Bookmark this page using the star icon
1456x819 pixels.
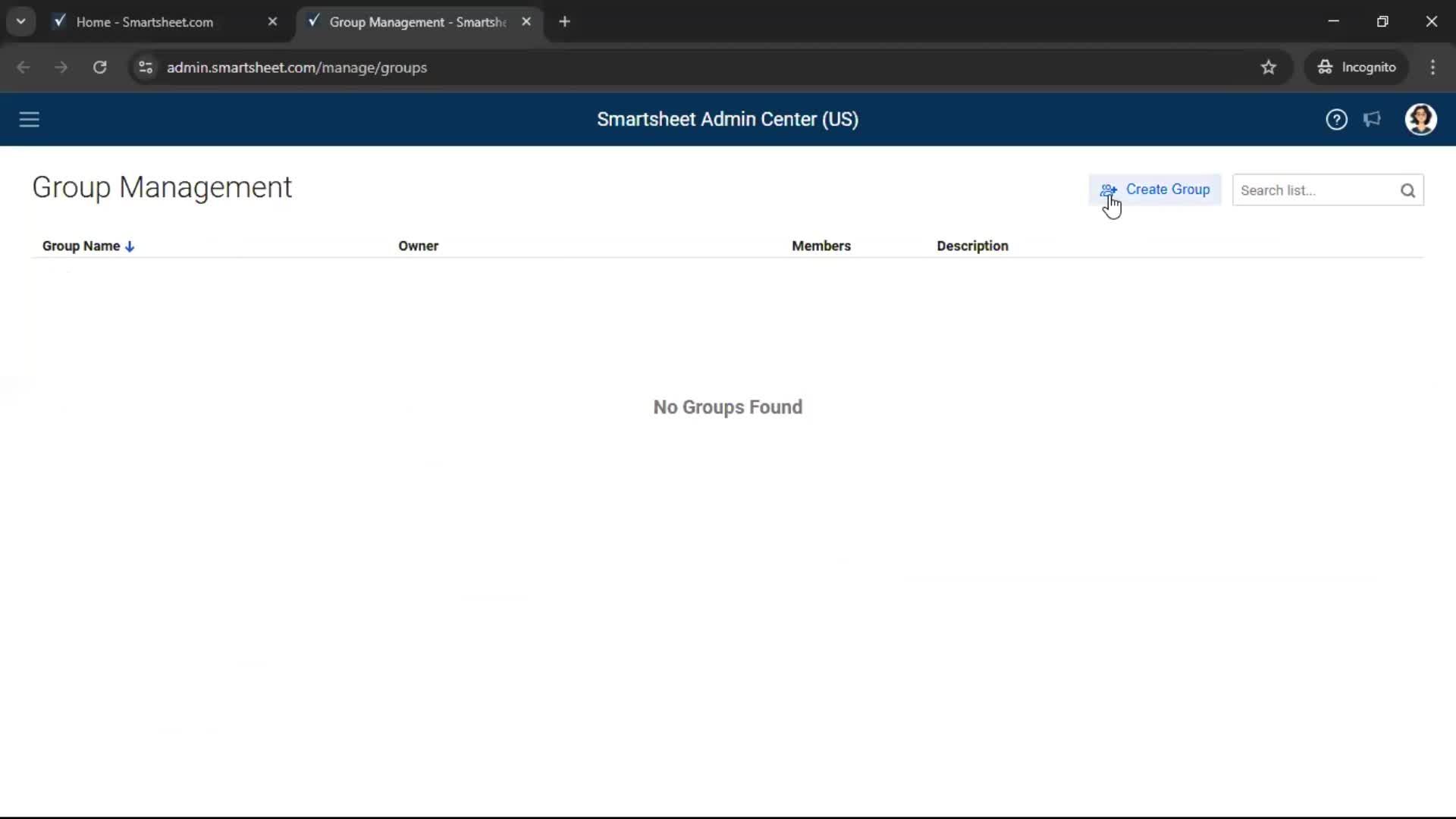pos(1269,67)
